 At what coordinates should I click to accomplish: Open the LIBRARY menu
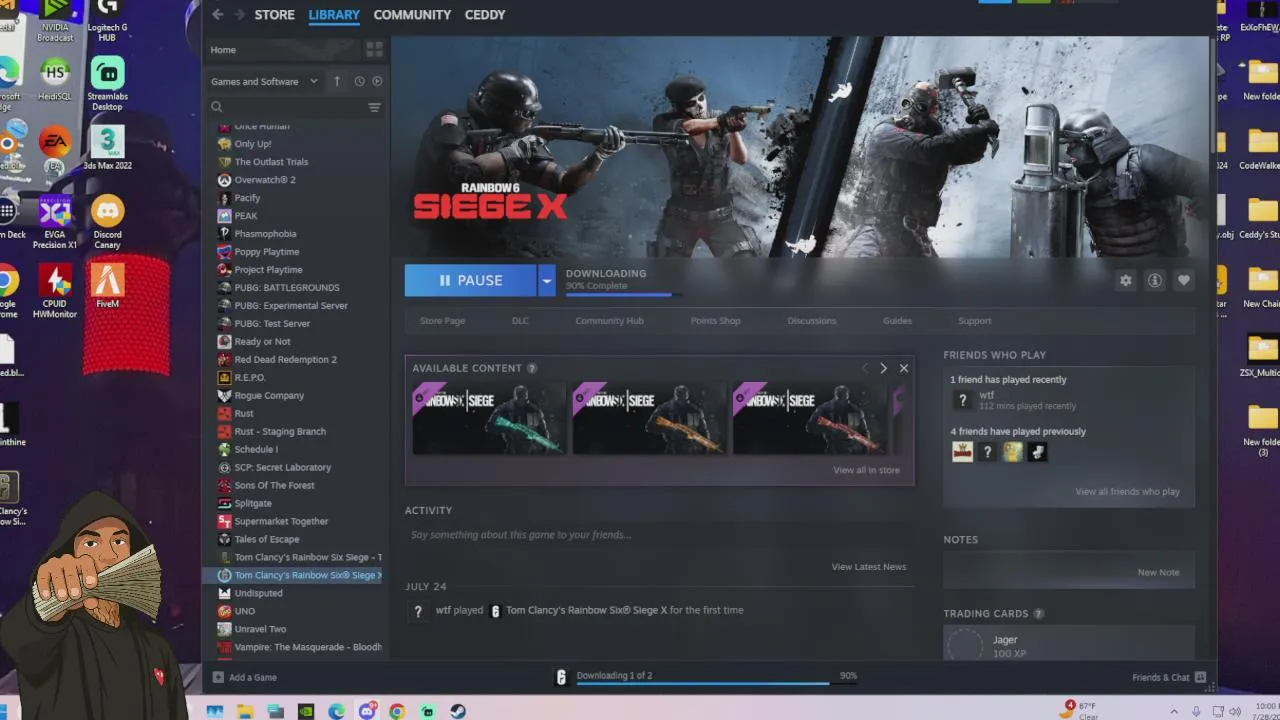tap(334, 15)
